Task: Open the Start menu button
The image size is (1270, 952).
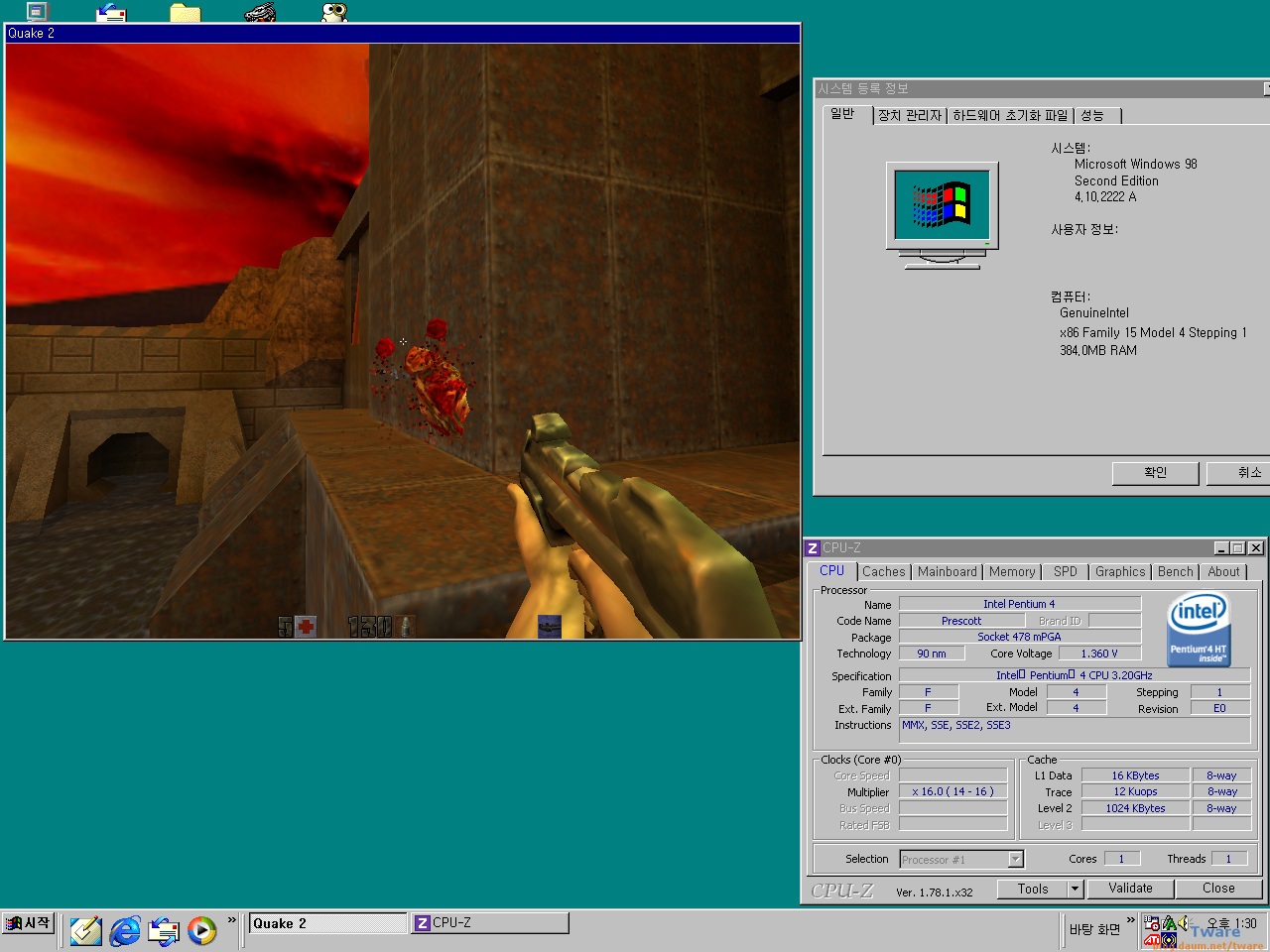Action: (29, 922)
